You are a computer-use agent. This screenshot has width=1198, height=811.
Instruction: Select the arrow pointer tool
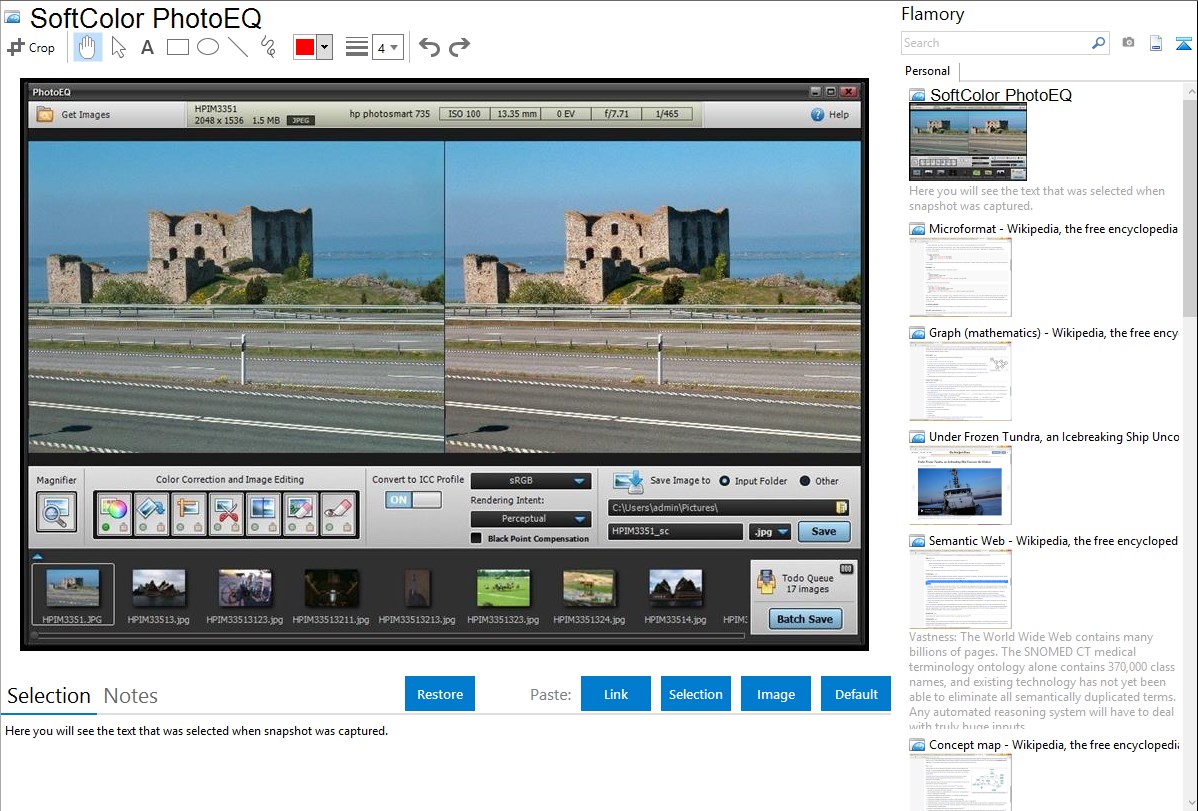118,47
